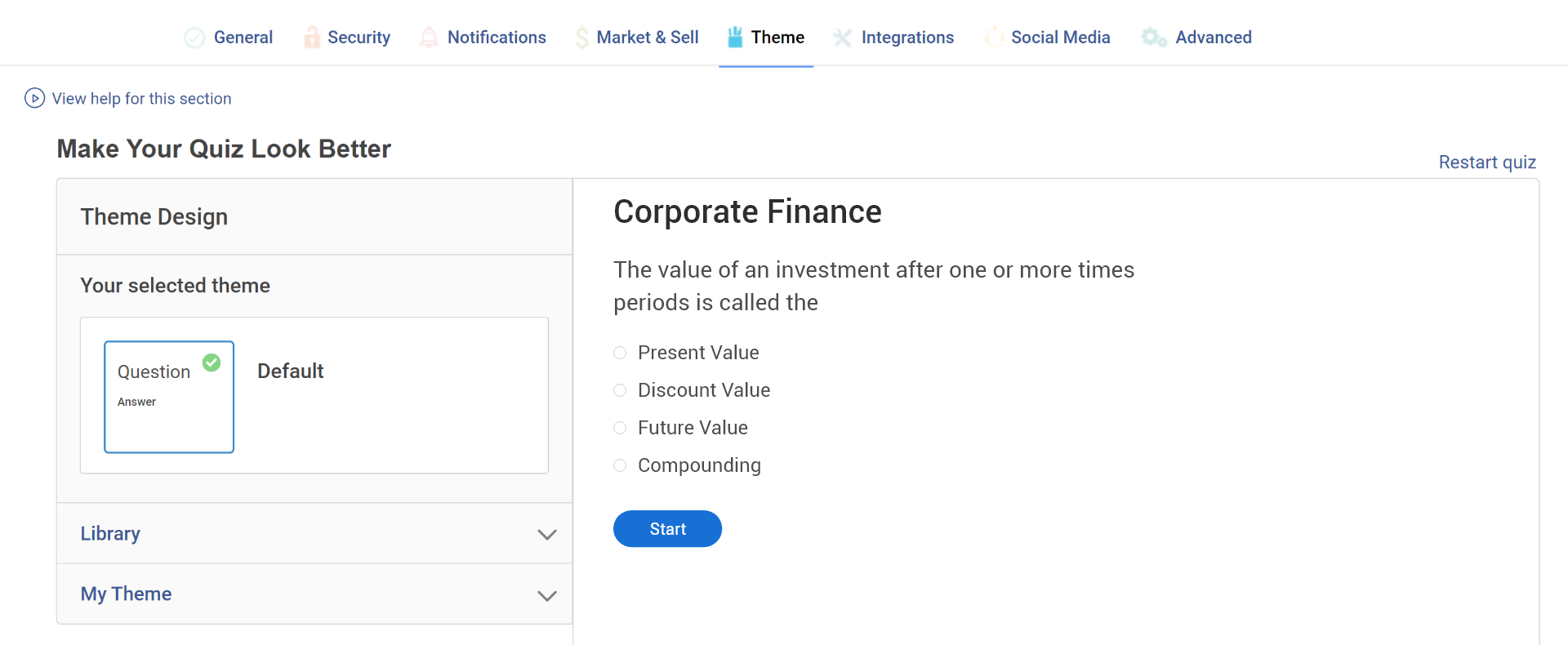The image size is (1568, 645).
Task: Choose the Future Value radio option
Action: coord(620,428)
